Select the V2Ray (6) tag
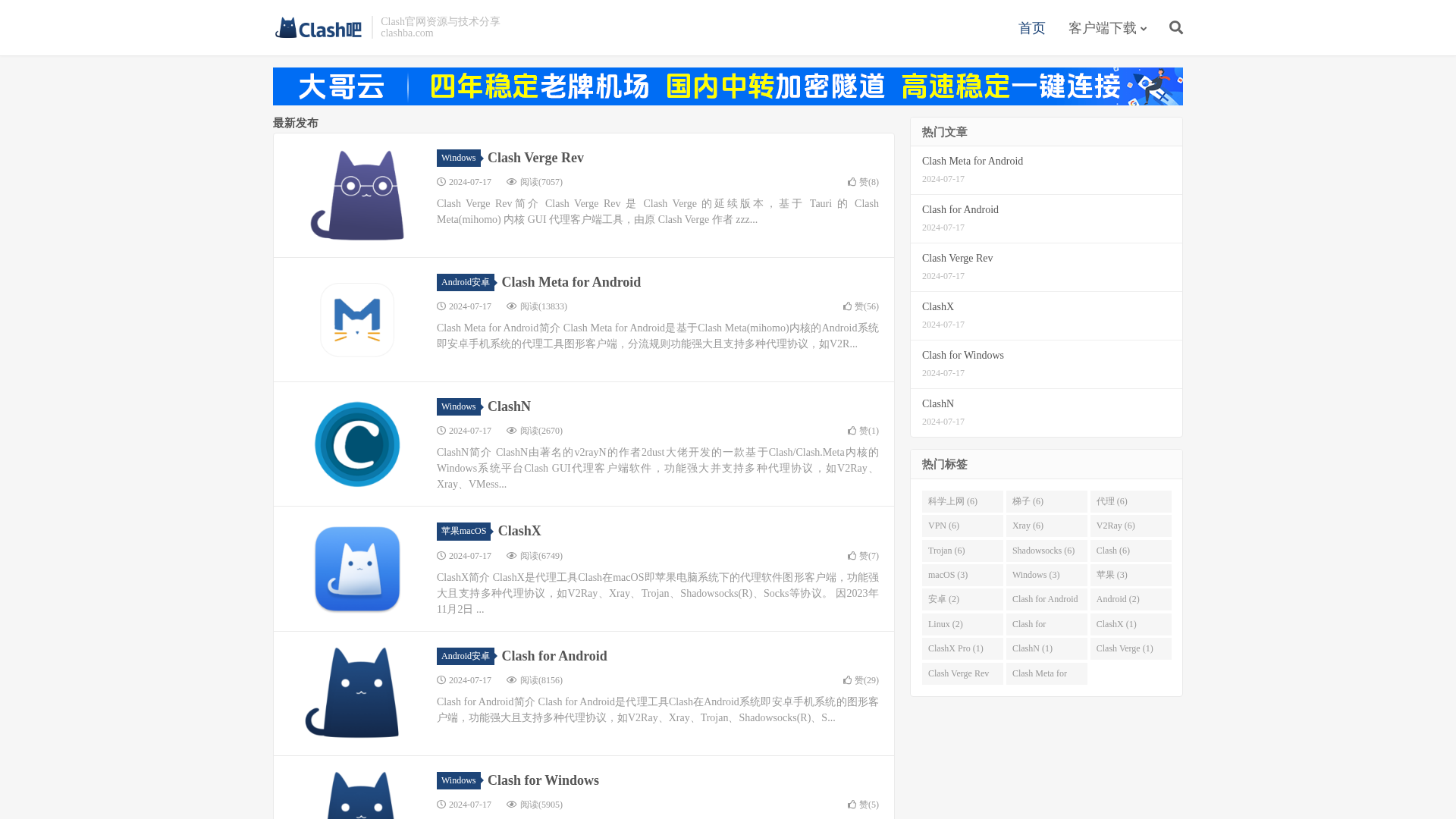The height and width of the screenshot is (819, 1456). 1131,526
